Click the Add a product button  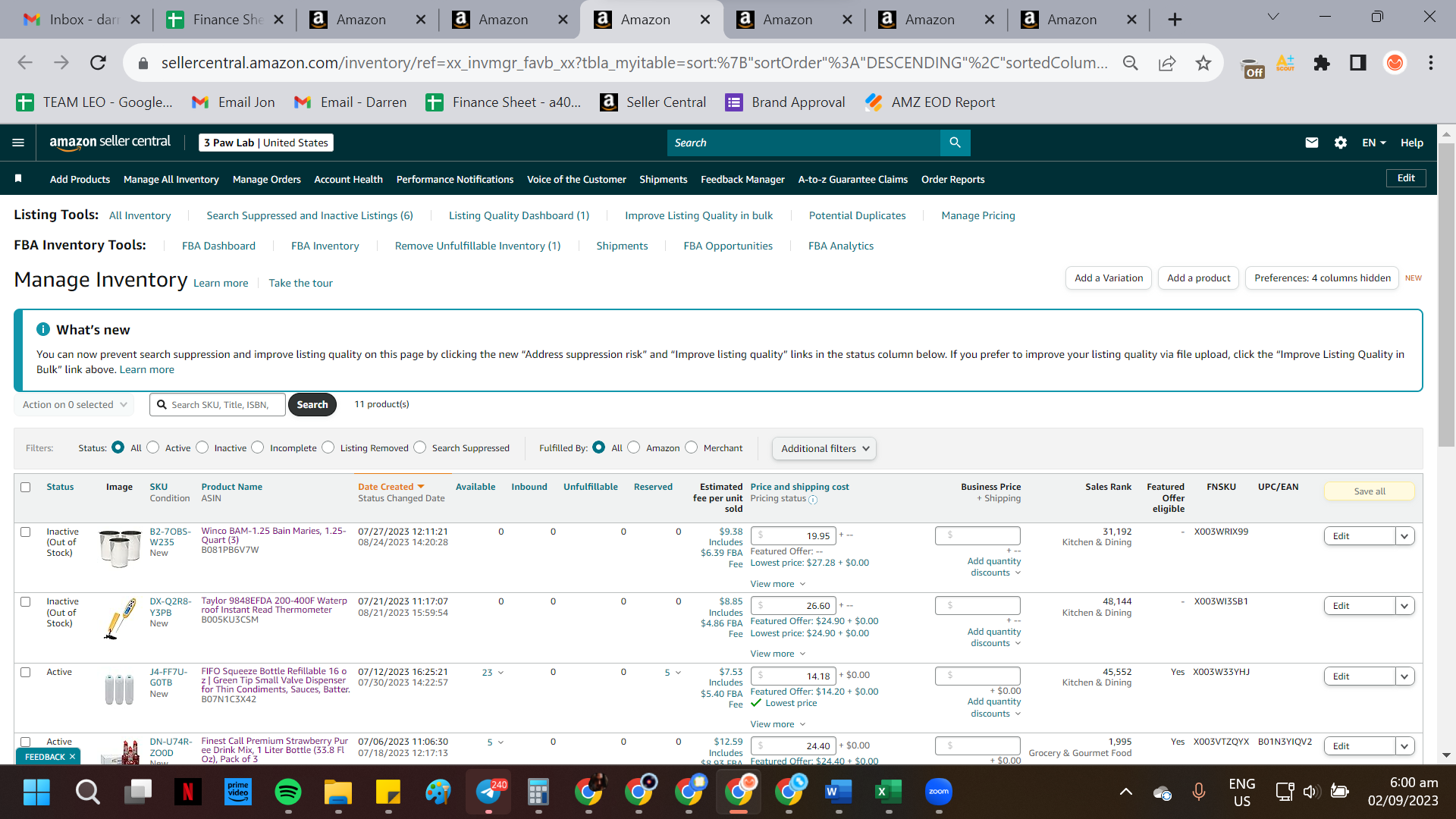1199,278
